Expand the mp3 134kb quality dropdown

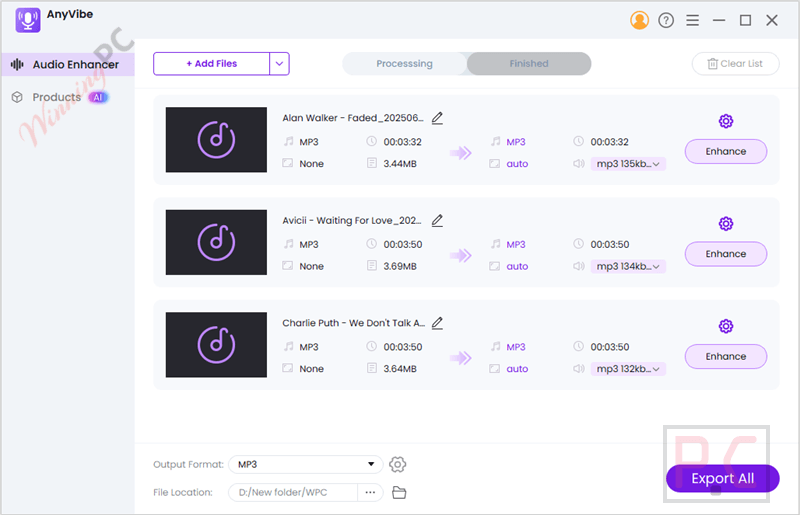click(628, 266)
